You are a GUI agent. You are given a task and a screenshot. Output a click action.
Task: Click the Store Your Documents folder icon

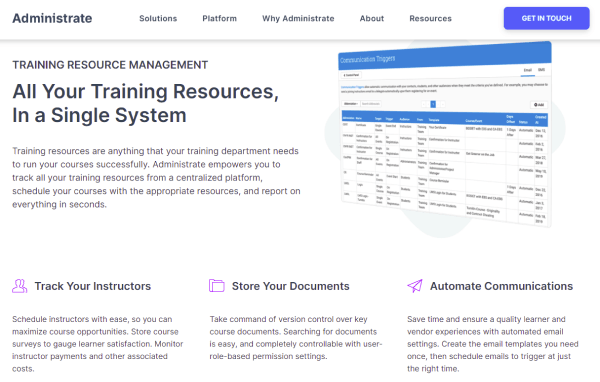click(217, 286)
